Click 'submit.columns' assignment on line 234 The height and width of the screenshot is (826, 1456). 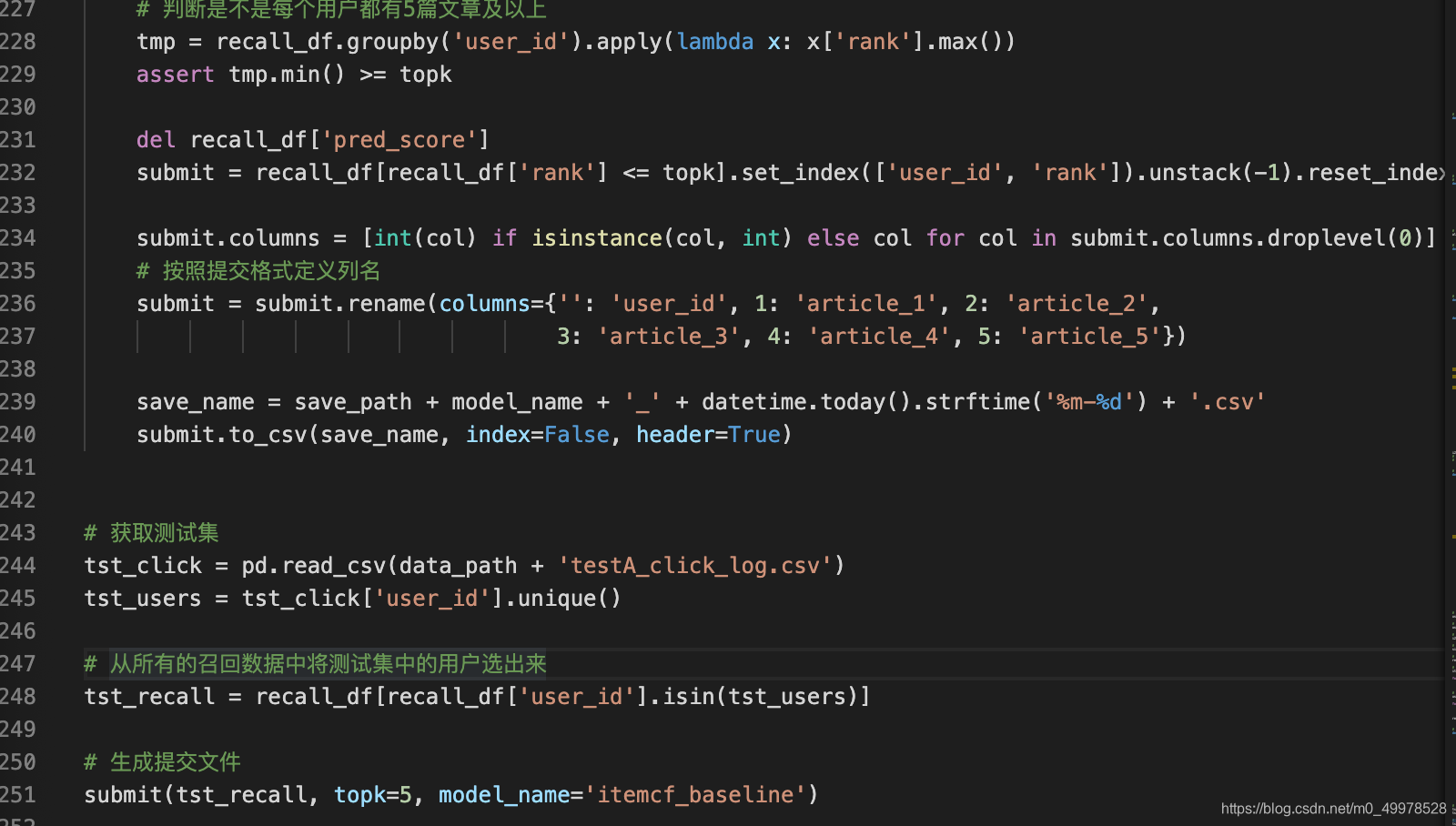[x=228, y=238]
